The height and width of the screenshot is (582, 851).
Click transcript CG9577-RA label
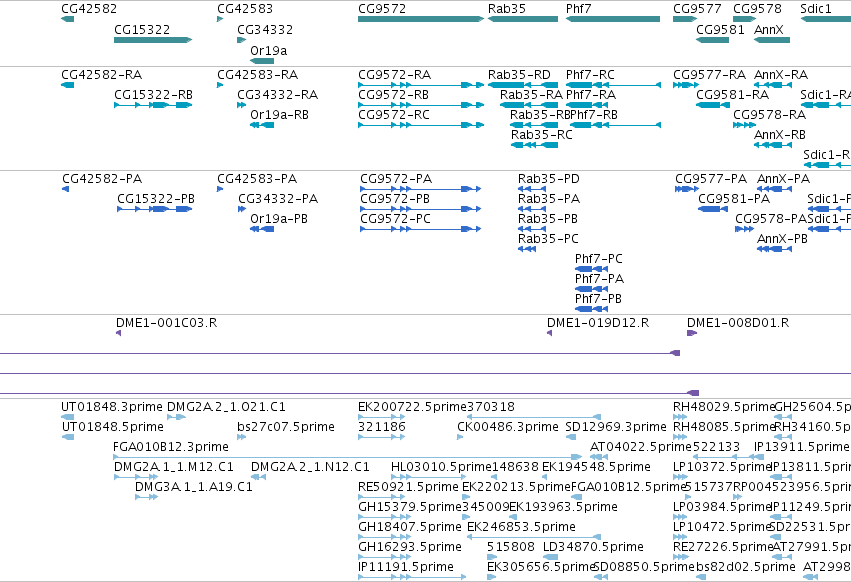pyautogui.click(x=709, y=75)
